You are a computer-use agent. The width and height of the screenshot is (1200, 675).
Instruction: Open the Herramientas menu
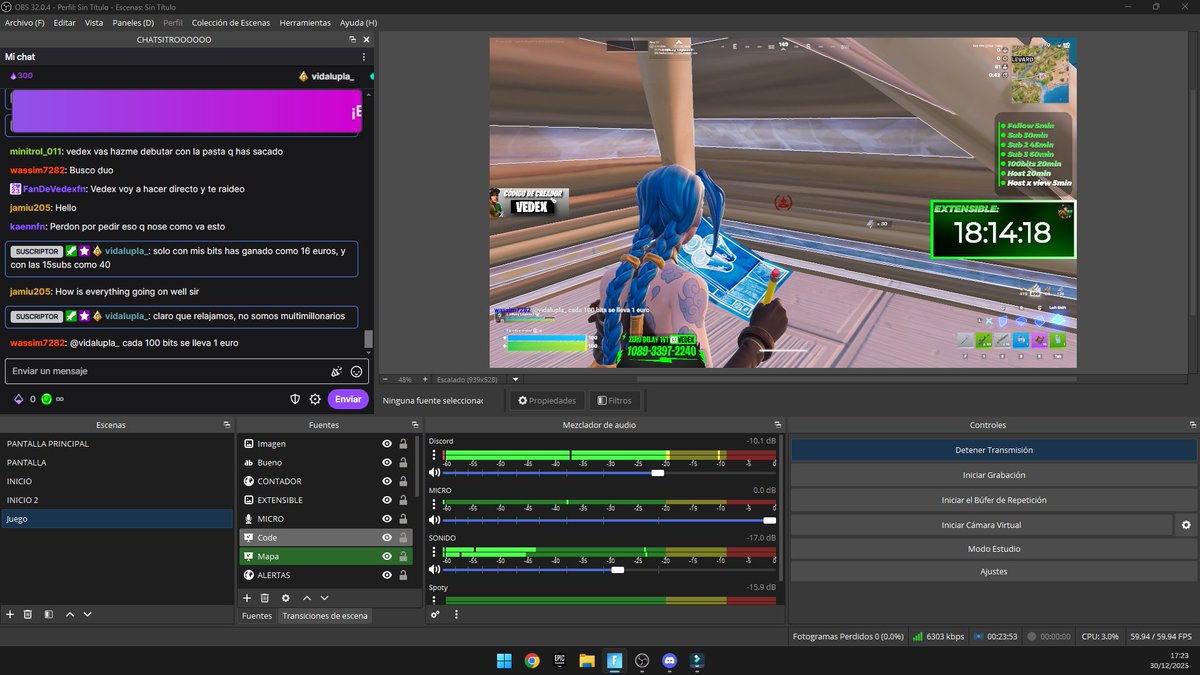pos(305,22)
